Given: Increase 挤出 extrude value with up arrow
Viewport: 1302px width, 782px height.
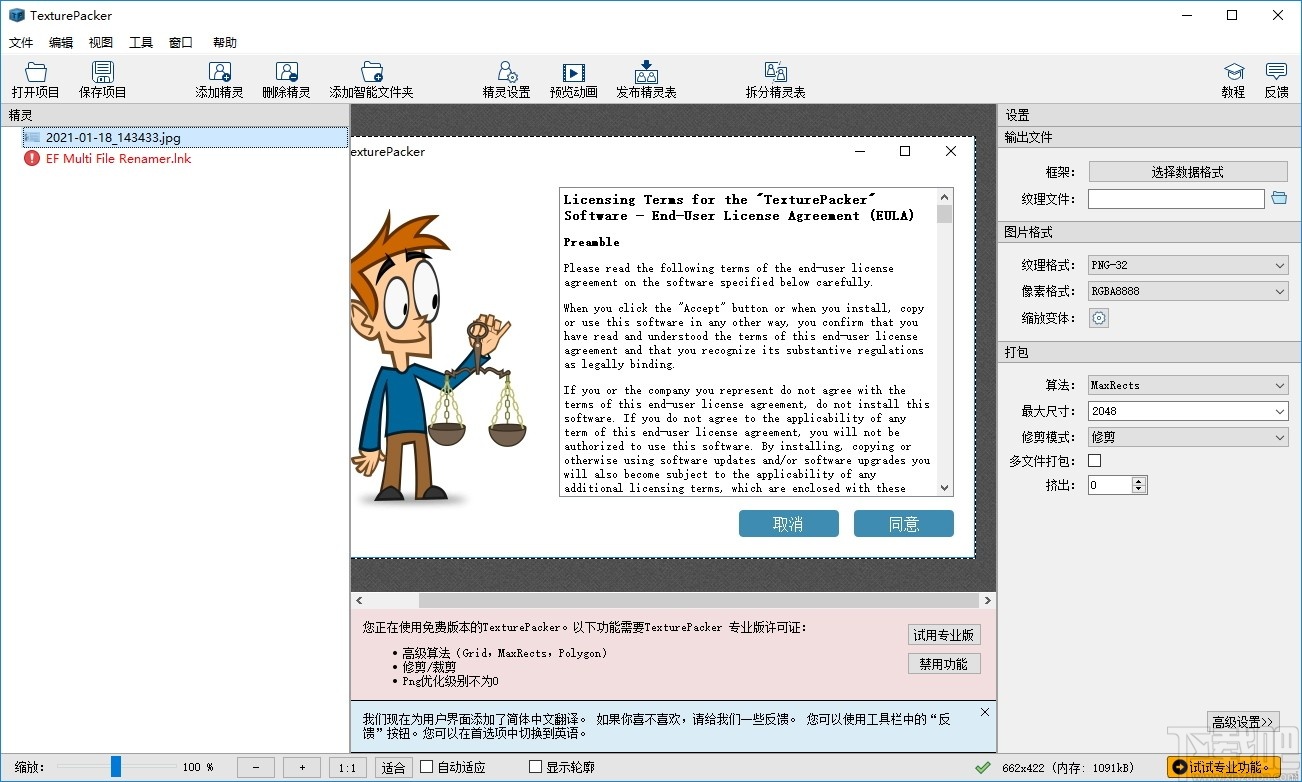Looking at the screenshot, I should coord(1139,480).
